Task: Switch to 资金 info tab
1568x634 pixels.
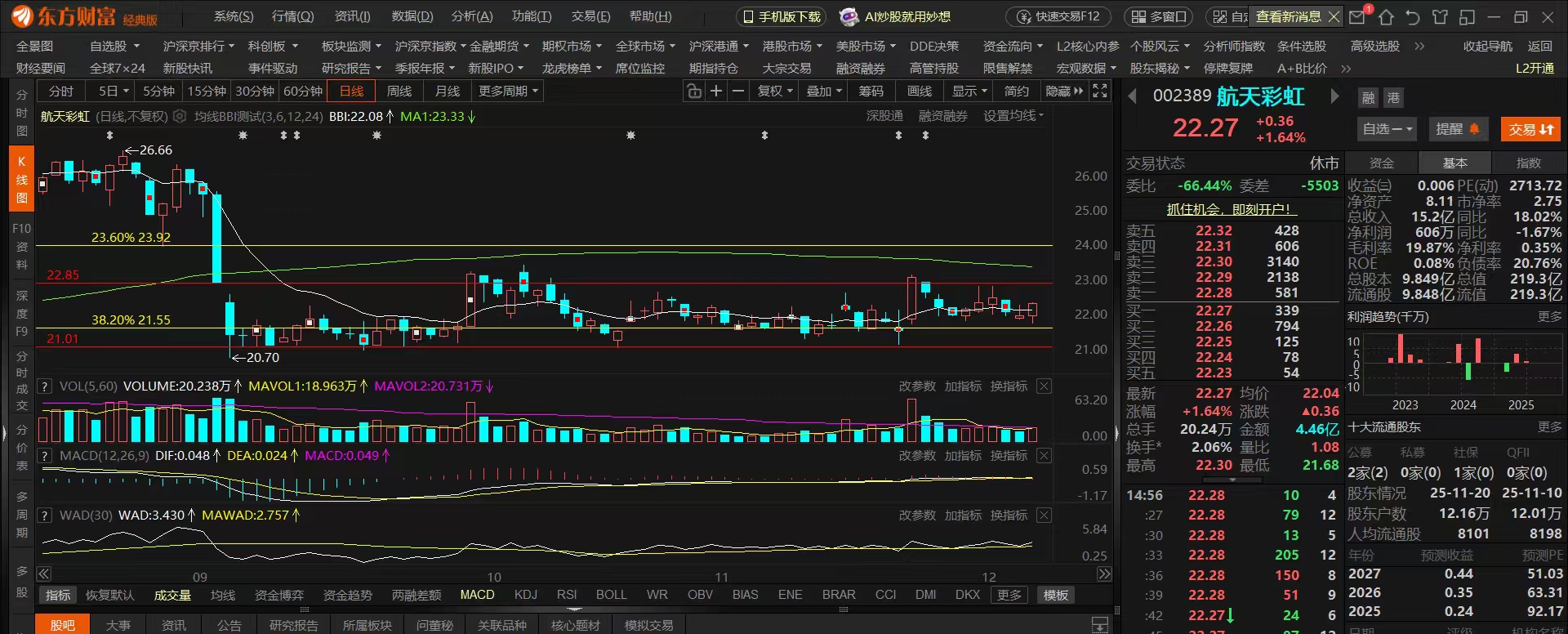Action: 1382,163
